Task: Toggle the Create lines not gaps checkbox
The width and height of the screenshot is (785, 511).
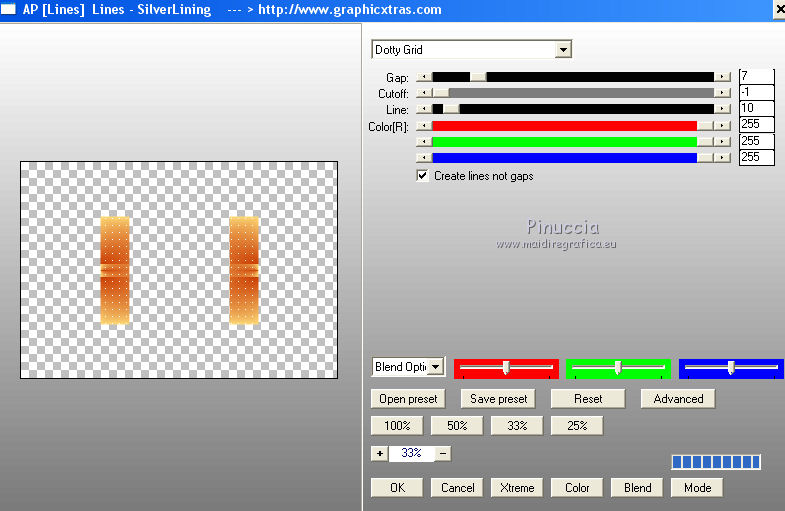Action: pos(423,176)
